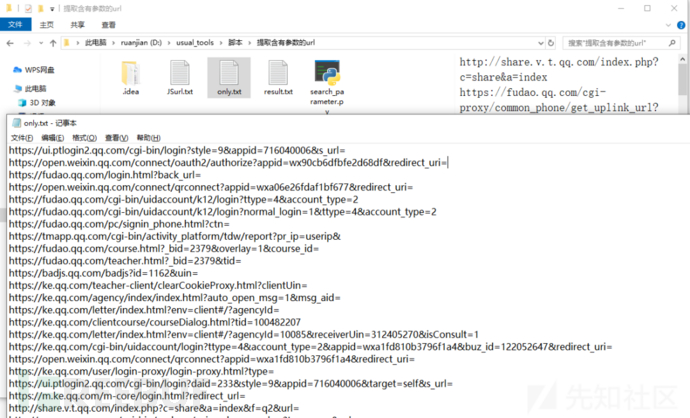
Task: Open the quick access toolbar customize dropdown
Action: [52, 8]
